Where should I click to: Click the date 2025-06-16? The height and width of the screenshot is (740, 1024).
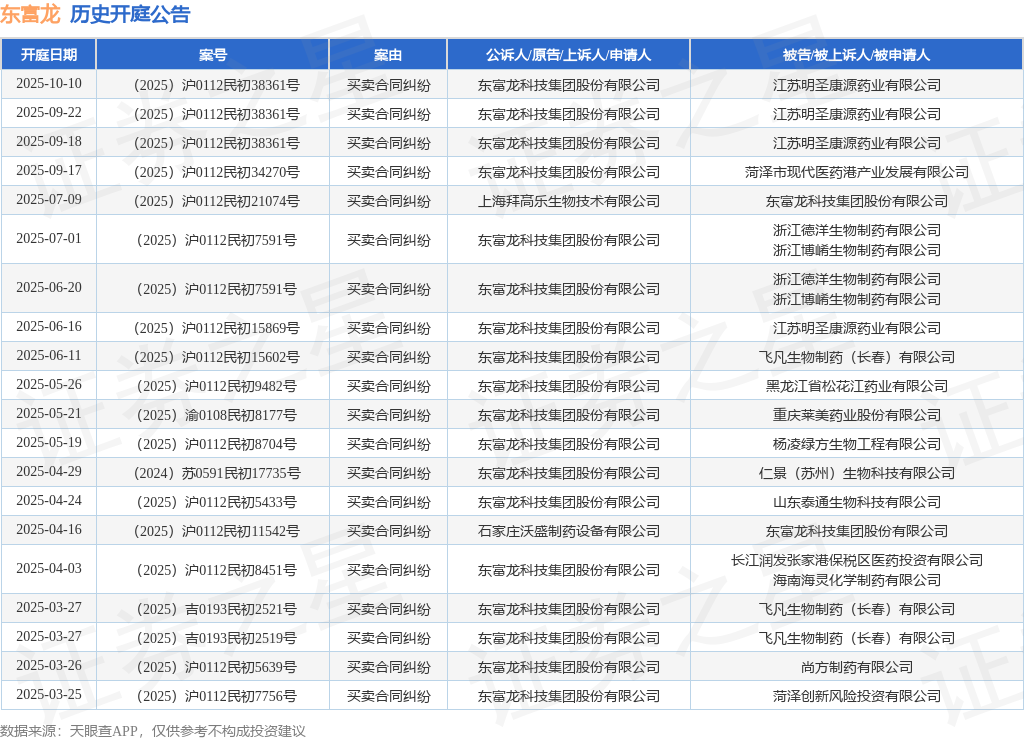pyautogui.click(x=49, y=327)
